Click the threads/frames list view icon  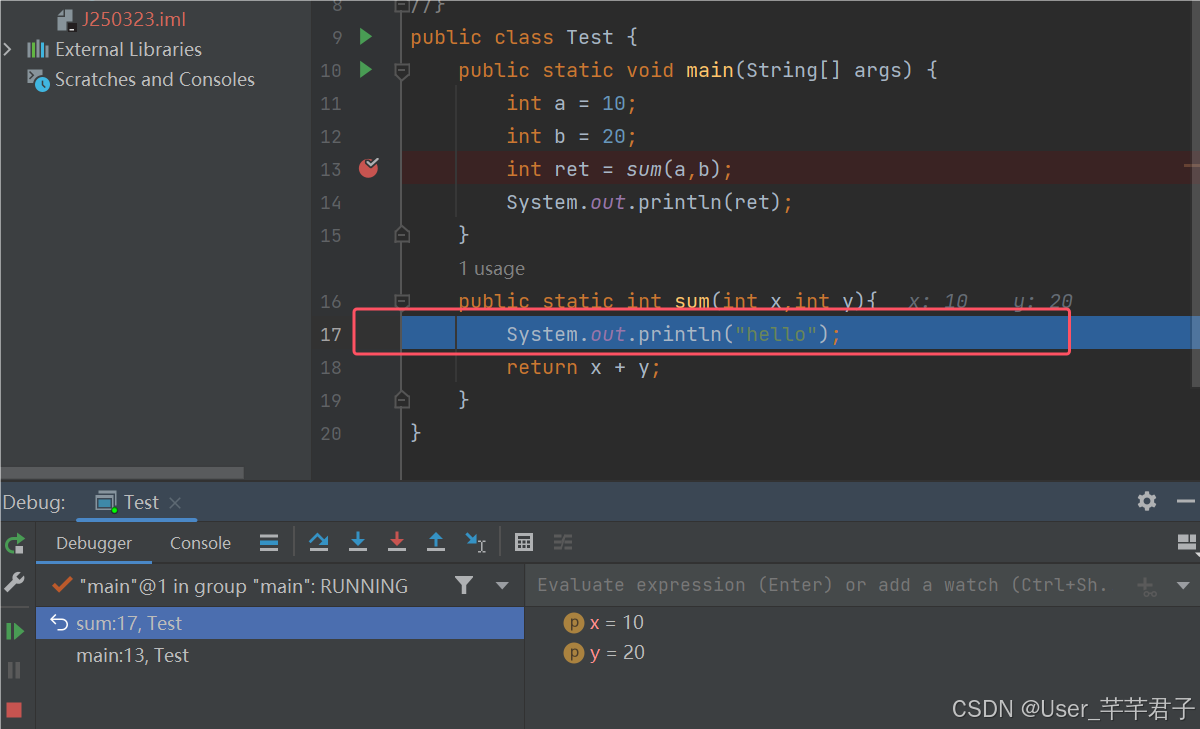(x=269, y=543)
